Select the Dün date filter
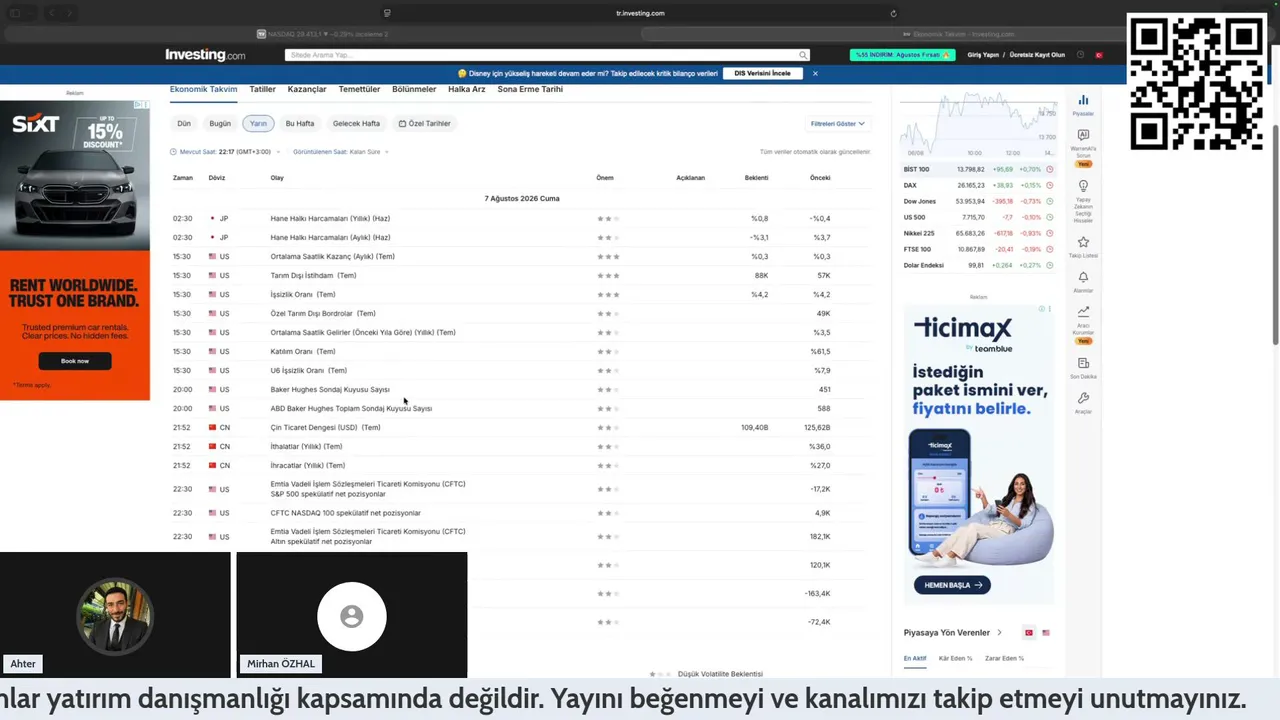Image resolution: width=1280 pixels, height=720 pixels. [184, 124]
